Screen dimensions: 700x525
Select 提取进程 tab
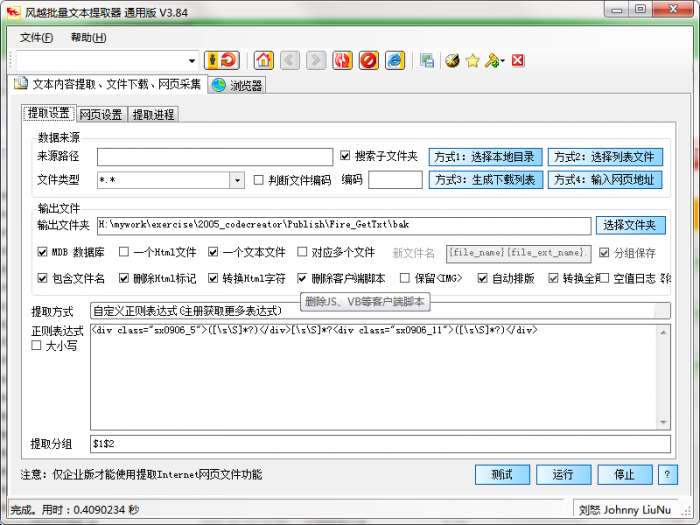click(x=154, y=114)
